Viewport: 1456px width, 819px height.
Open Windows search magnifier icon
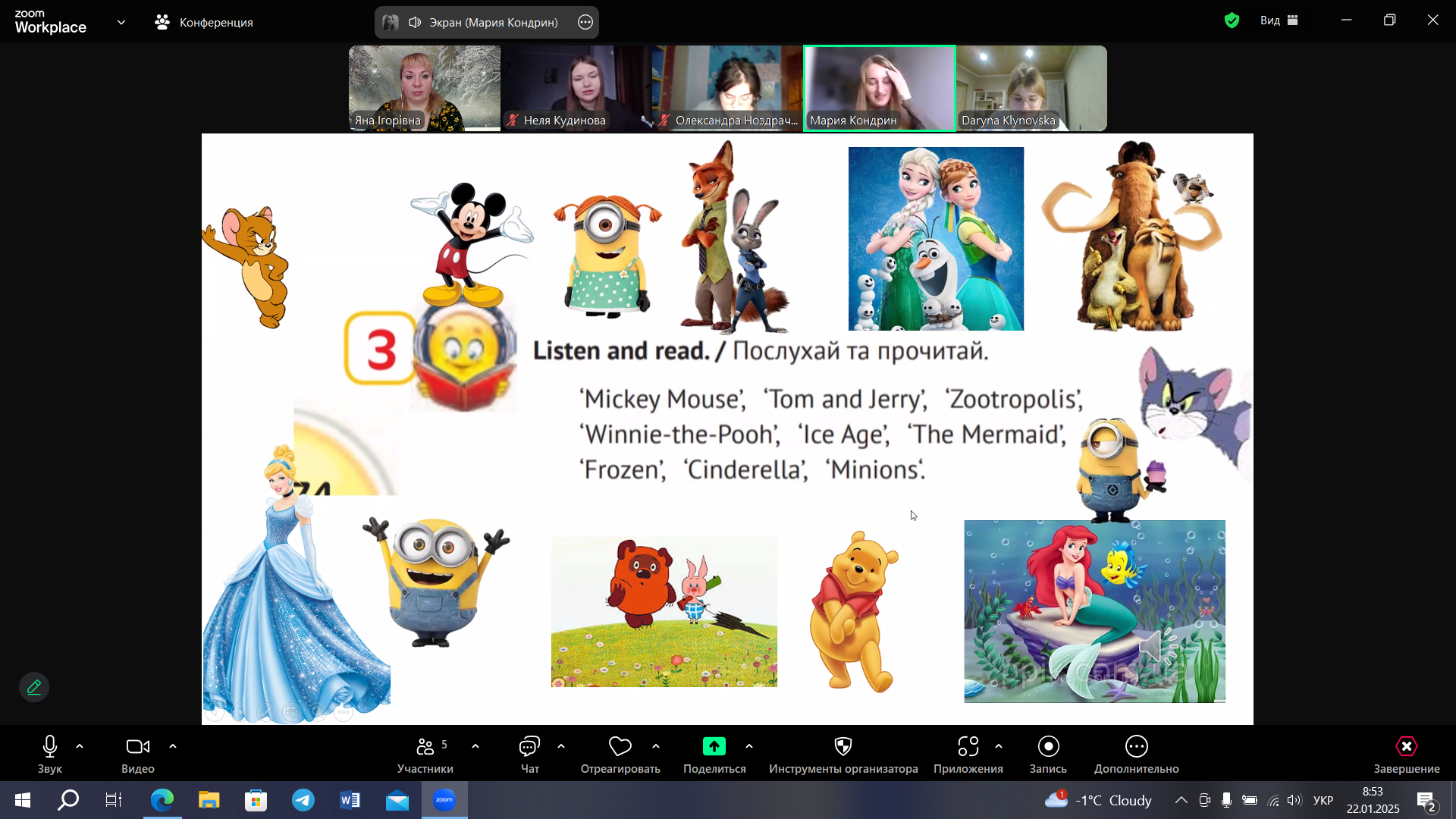click(68, 800)
